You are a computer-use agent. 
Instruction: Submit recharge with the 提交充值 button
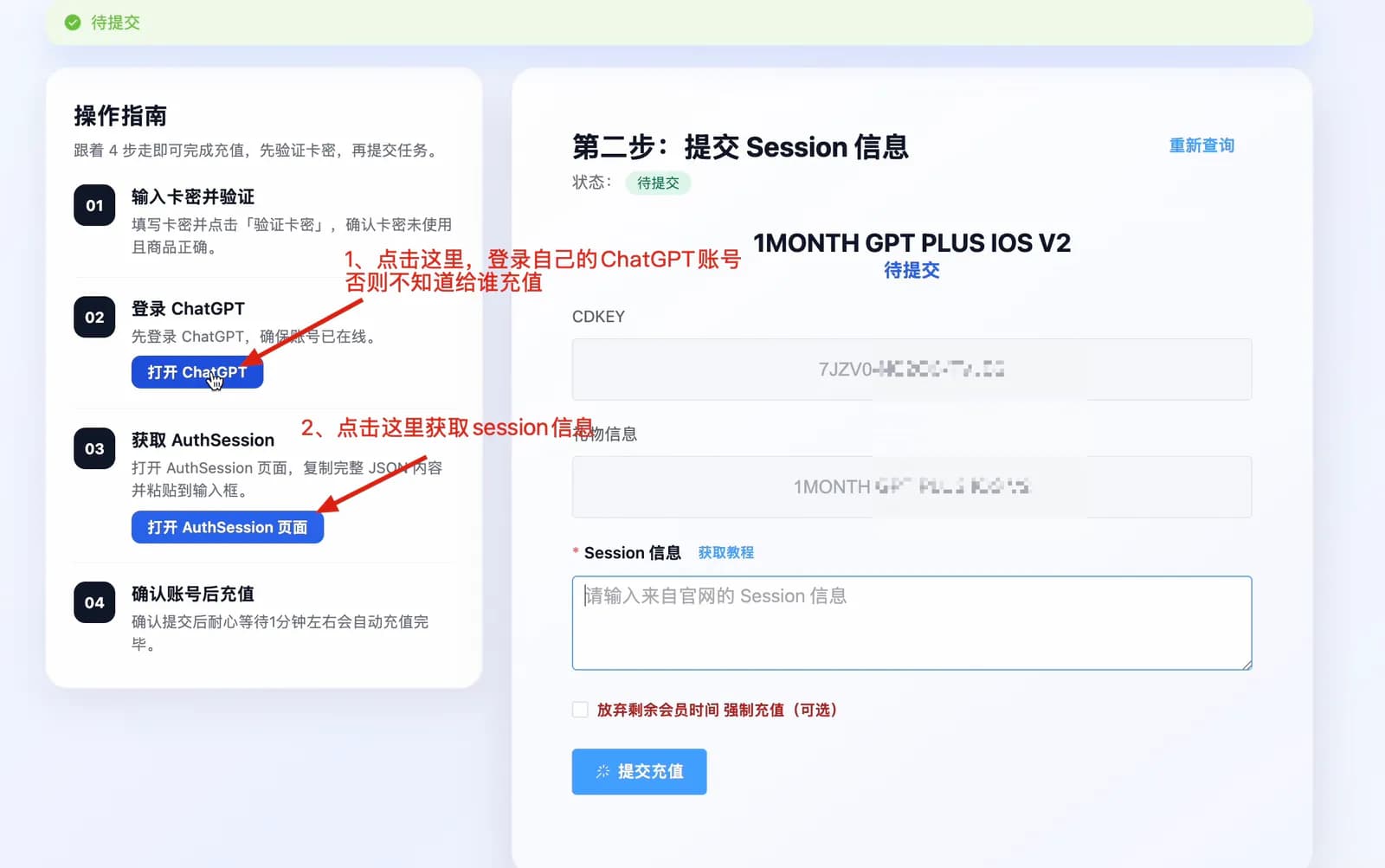click(x=639, y=771)
